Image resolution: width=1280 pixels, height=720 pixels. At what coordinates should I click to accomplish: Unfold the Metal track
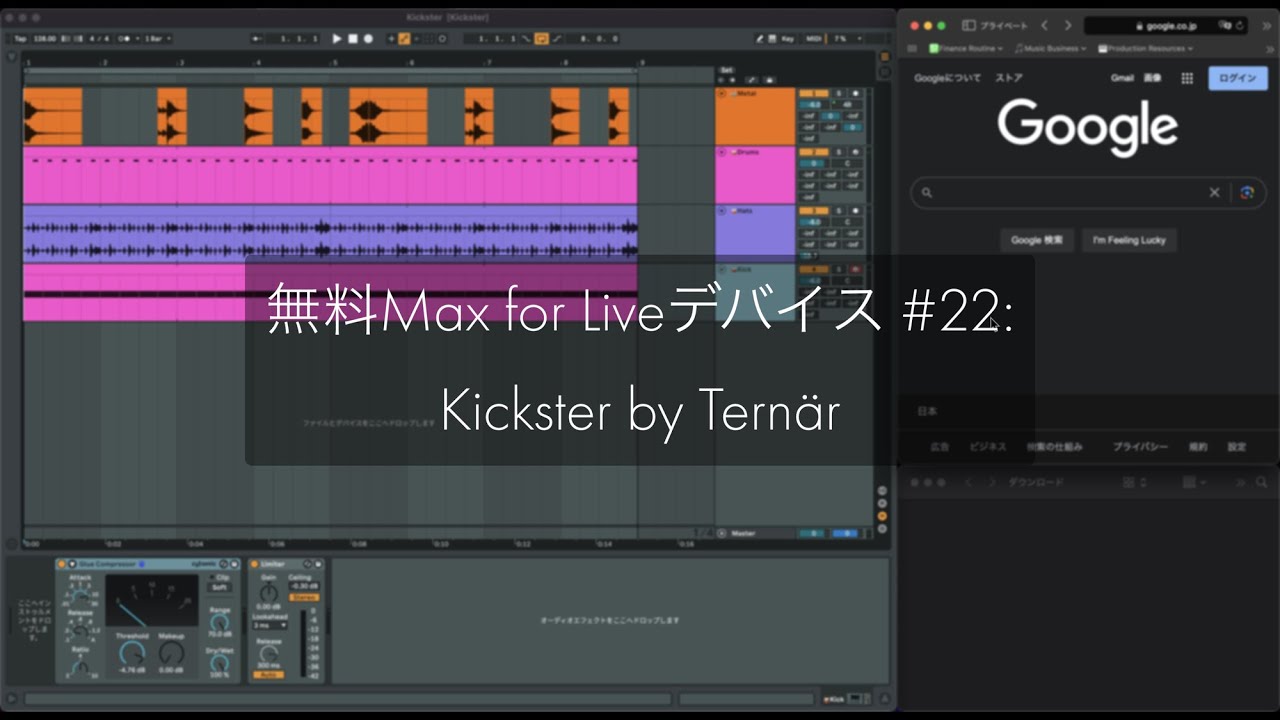[x=722, y=93]
